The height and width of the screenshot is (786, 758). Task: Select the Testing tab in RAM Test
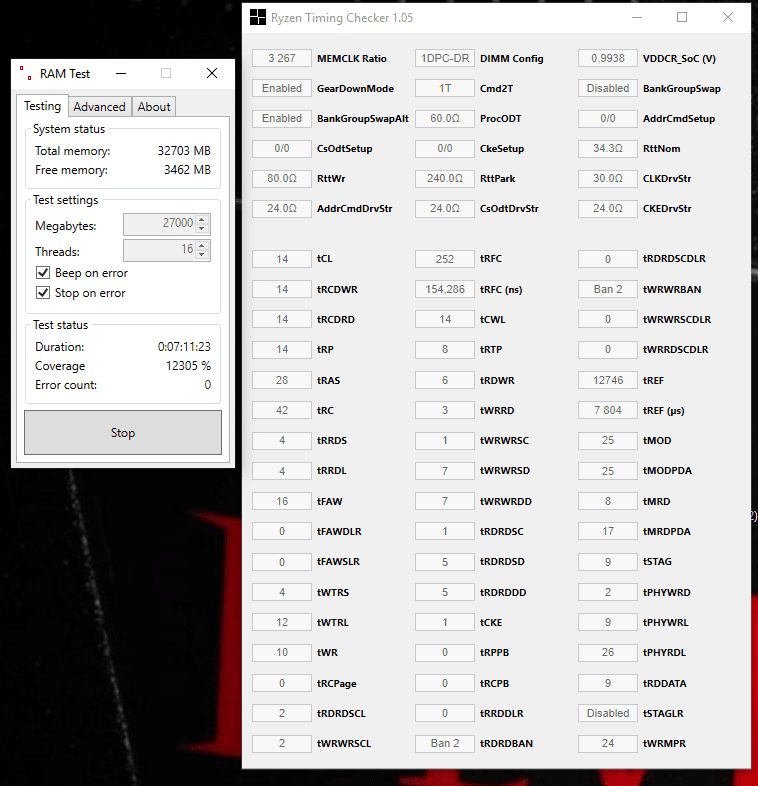tap(43, 106)
